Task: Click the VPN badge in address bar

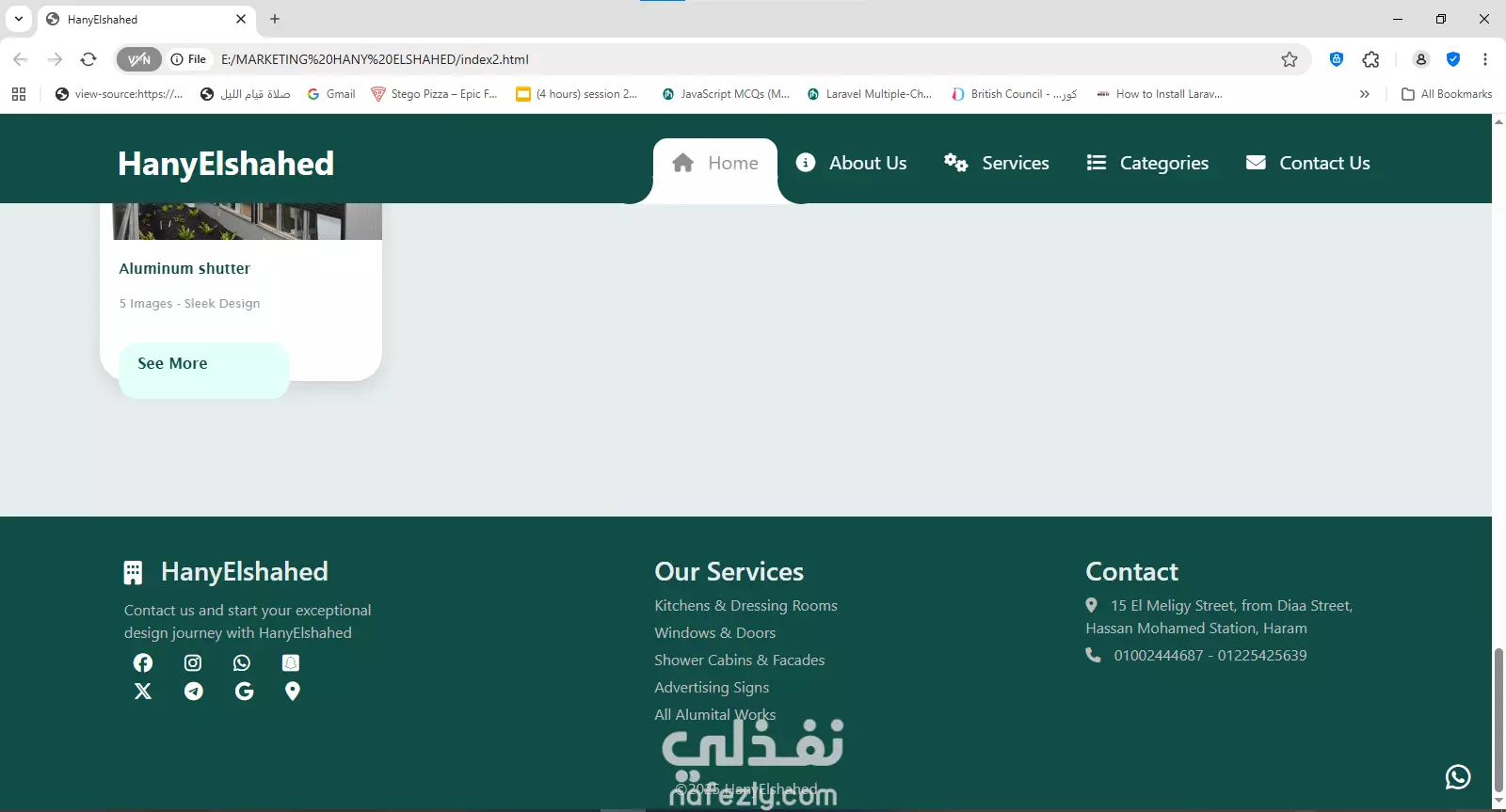Action: (x=139, y=59)
